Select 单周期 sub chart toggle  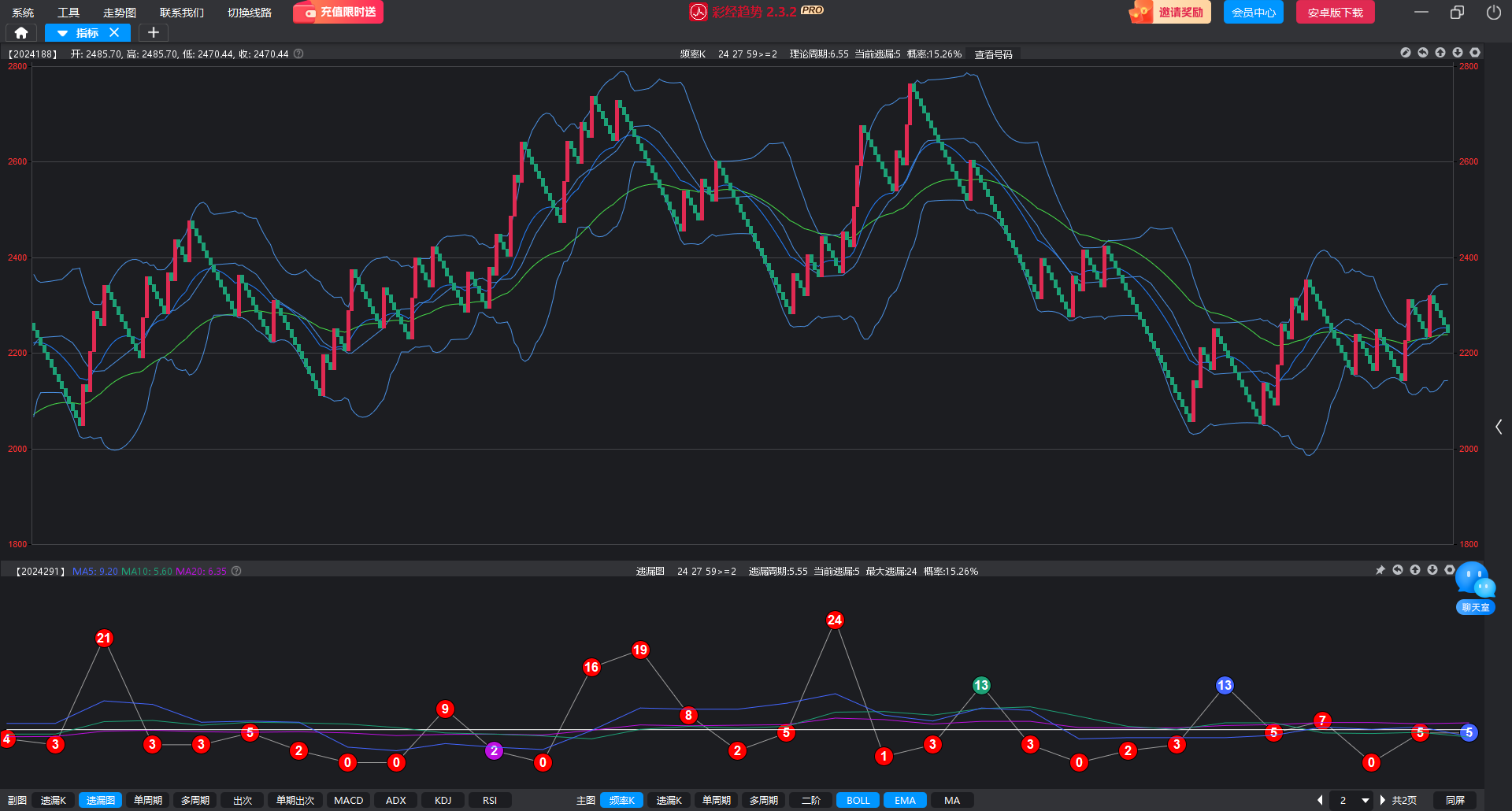point(148,800)
